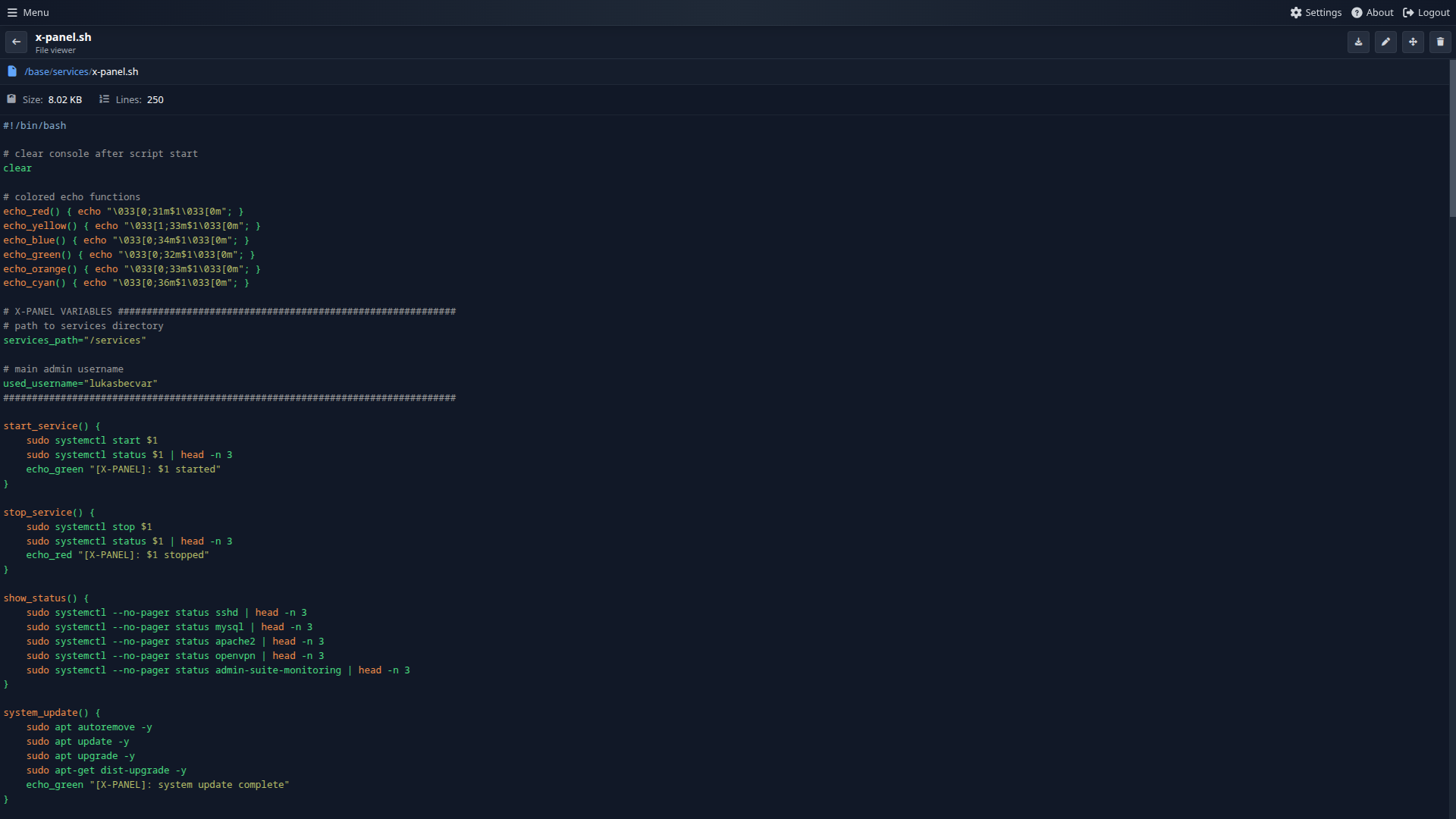Download x-panel.sh using the download icon
The width and height of the screenshot is (1456, 819).
(1357, 42)
